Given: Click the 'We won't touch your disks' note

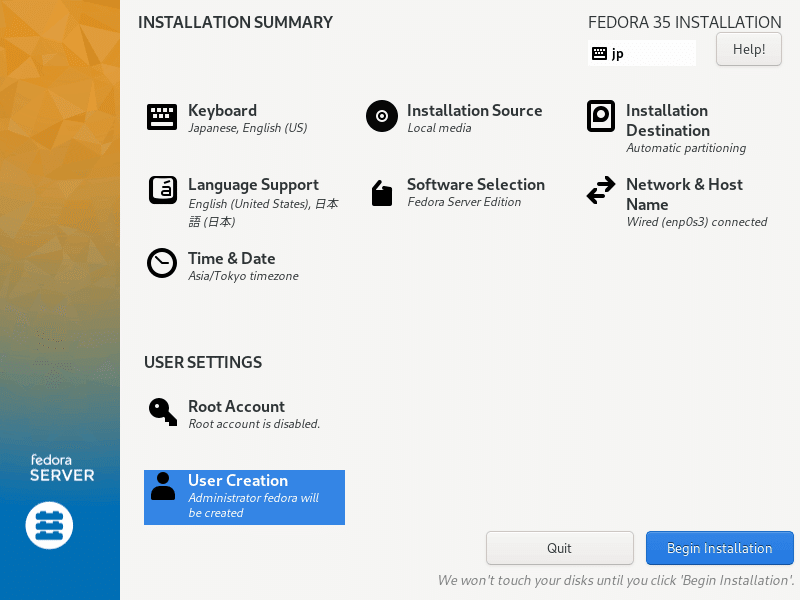Looking at the screenshot, I should pyautogui.click(x=616, y=581).
